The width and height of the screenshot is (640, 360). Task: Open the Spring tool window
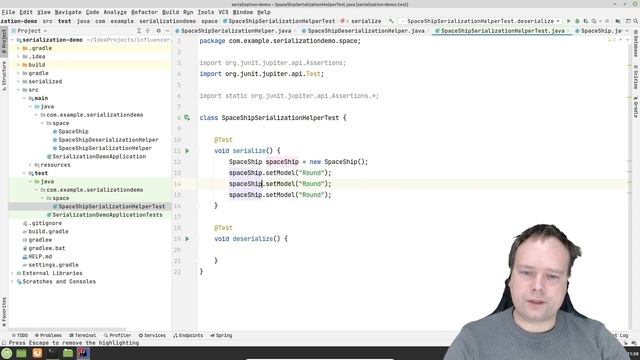tap(221, 336)
